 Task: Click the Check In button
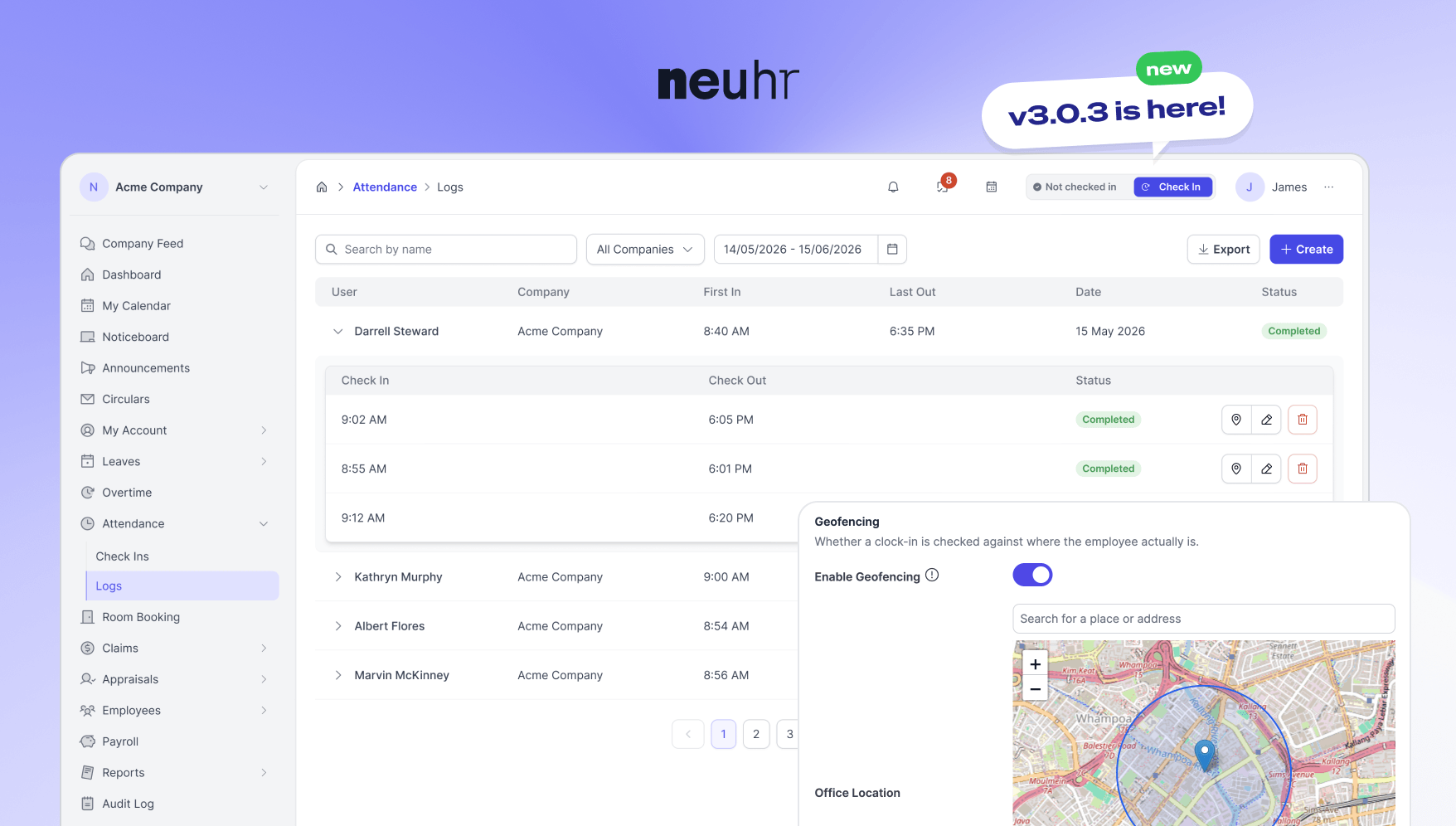[x=1172, y=187]
